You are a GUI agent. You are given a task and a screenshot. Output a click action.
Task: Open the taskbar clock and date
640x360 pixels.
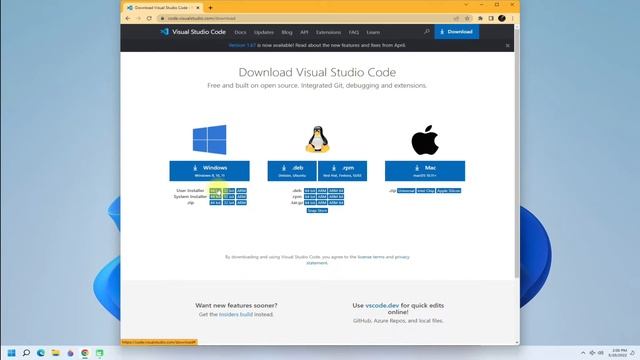point(619,353)
